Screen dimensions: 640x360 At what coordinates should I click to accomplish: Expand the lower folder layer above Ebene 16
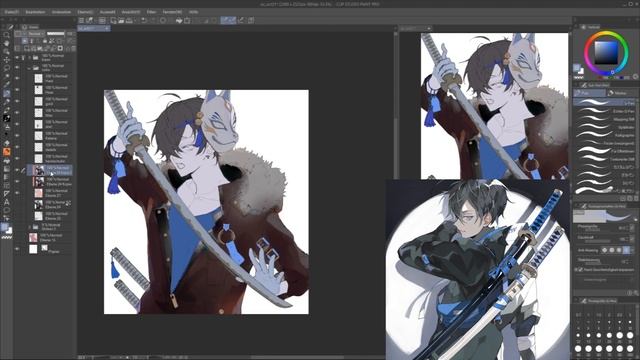[29, 227]
